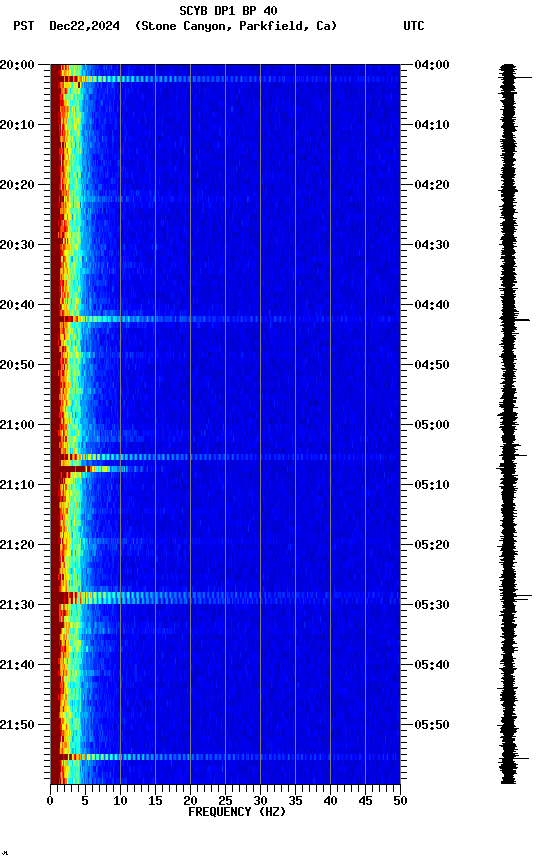Click the "PST" timezone label
552x864 pixels.
coord(24,26)
